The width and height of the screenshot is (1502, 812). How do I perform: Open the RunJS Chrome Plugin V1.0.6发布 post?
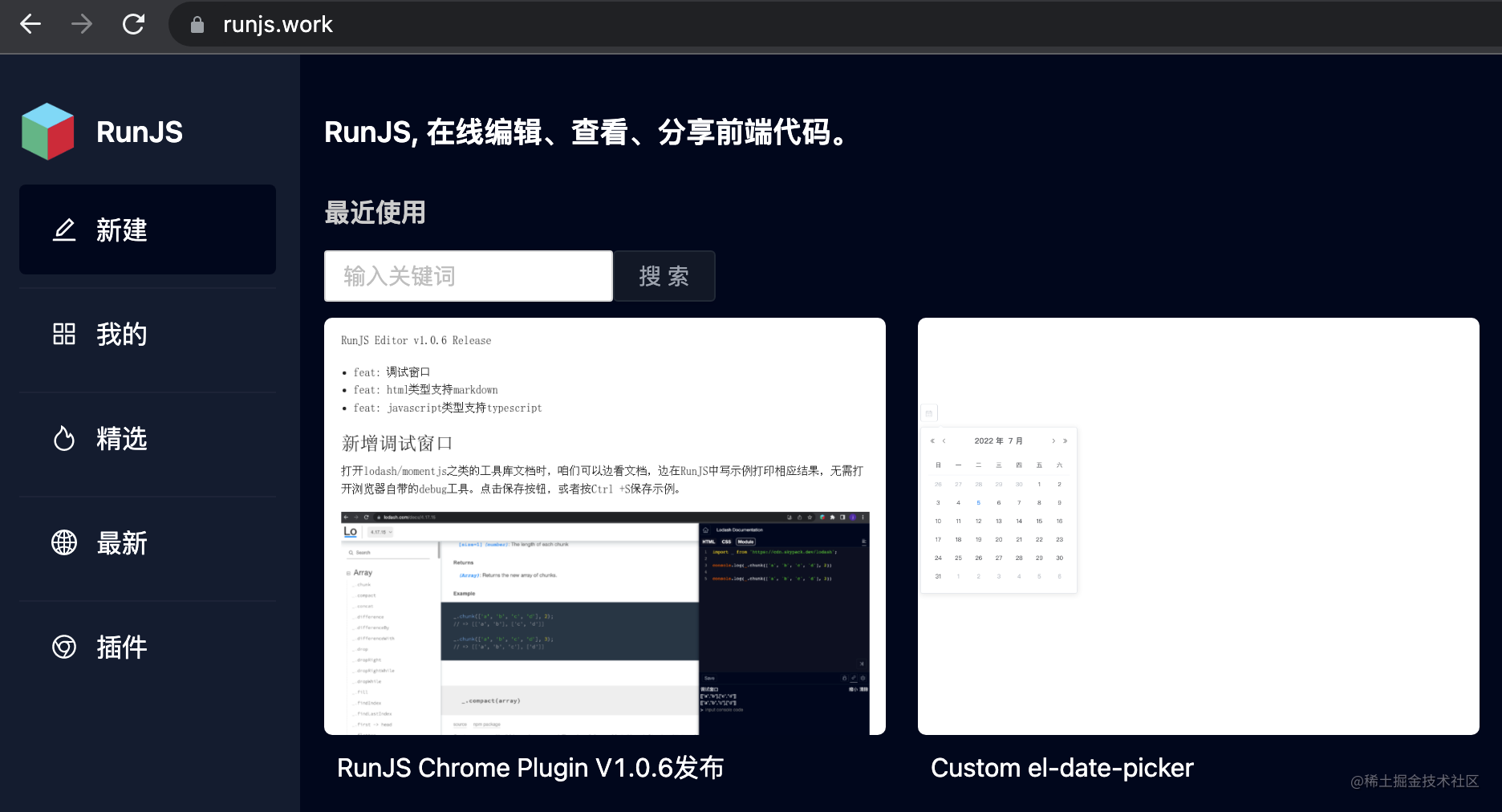pyautogui.click(x=530, y=768)
